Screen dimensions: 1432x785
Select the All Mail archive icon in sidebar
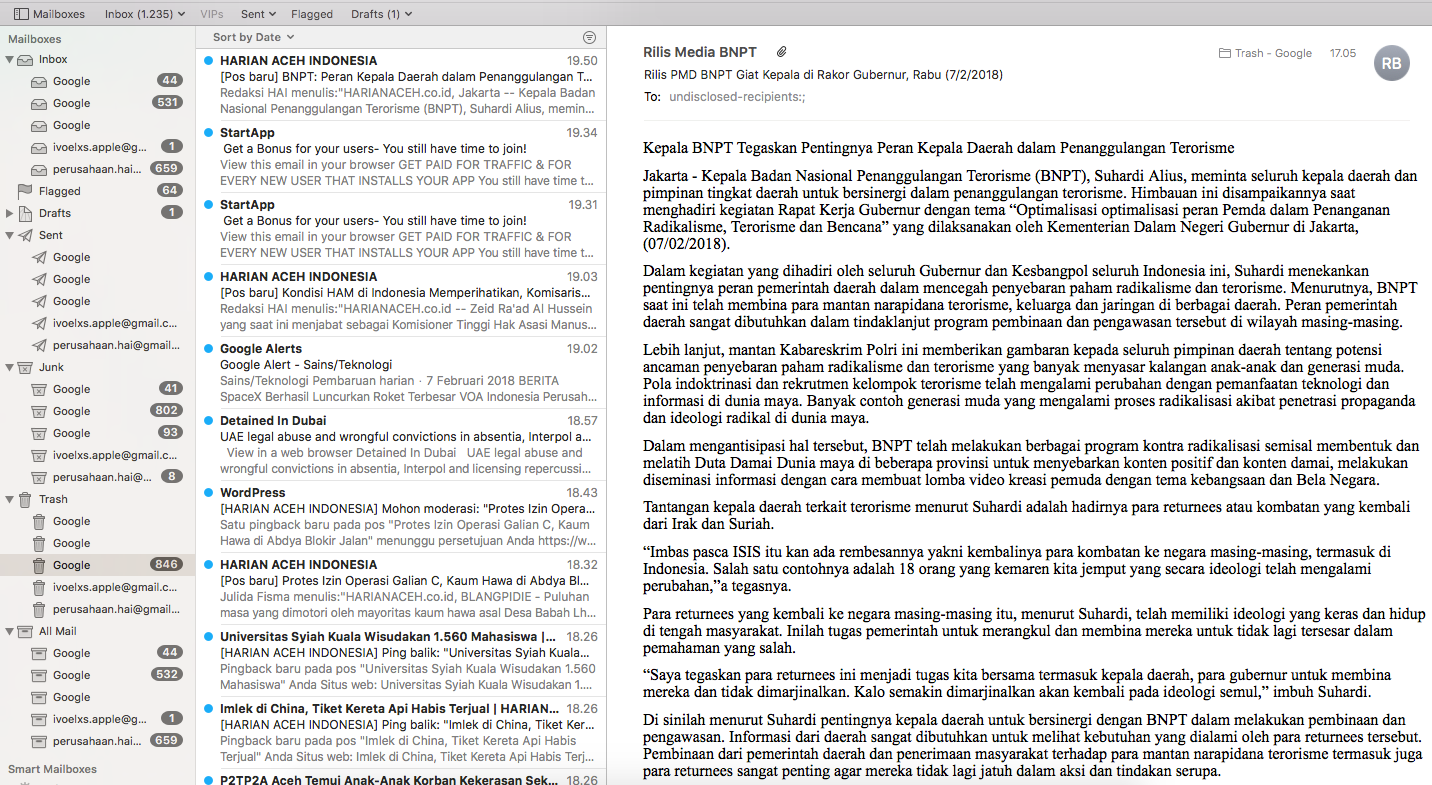pyautogui.click(x=25, y=631)
